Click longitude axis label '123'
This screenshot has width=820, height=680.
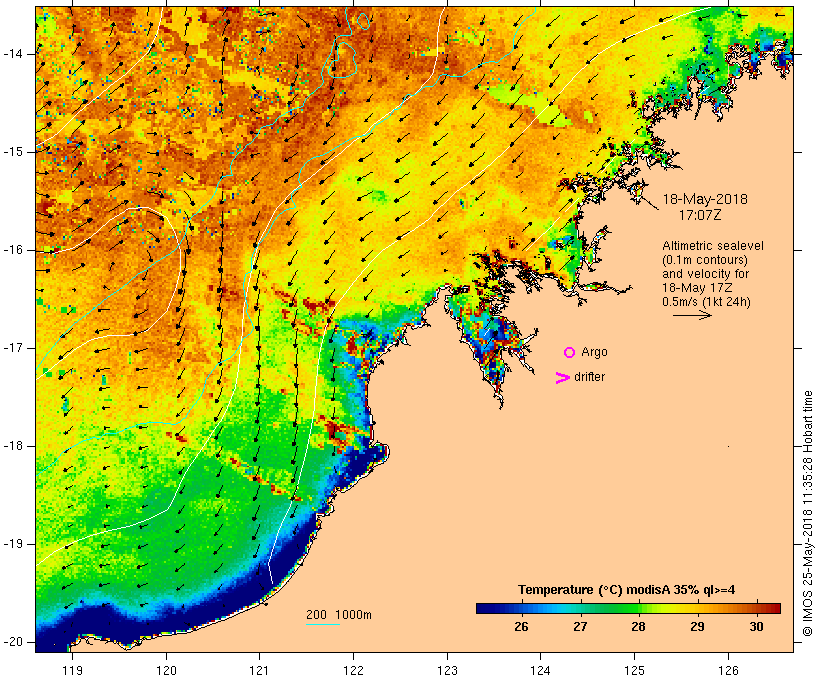pyautogui.click(x=447, y=670)
